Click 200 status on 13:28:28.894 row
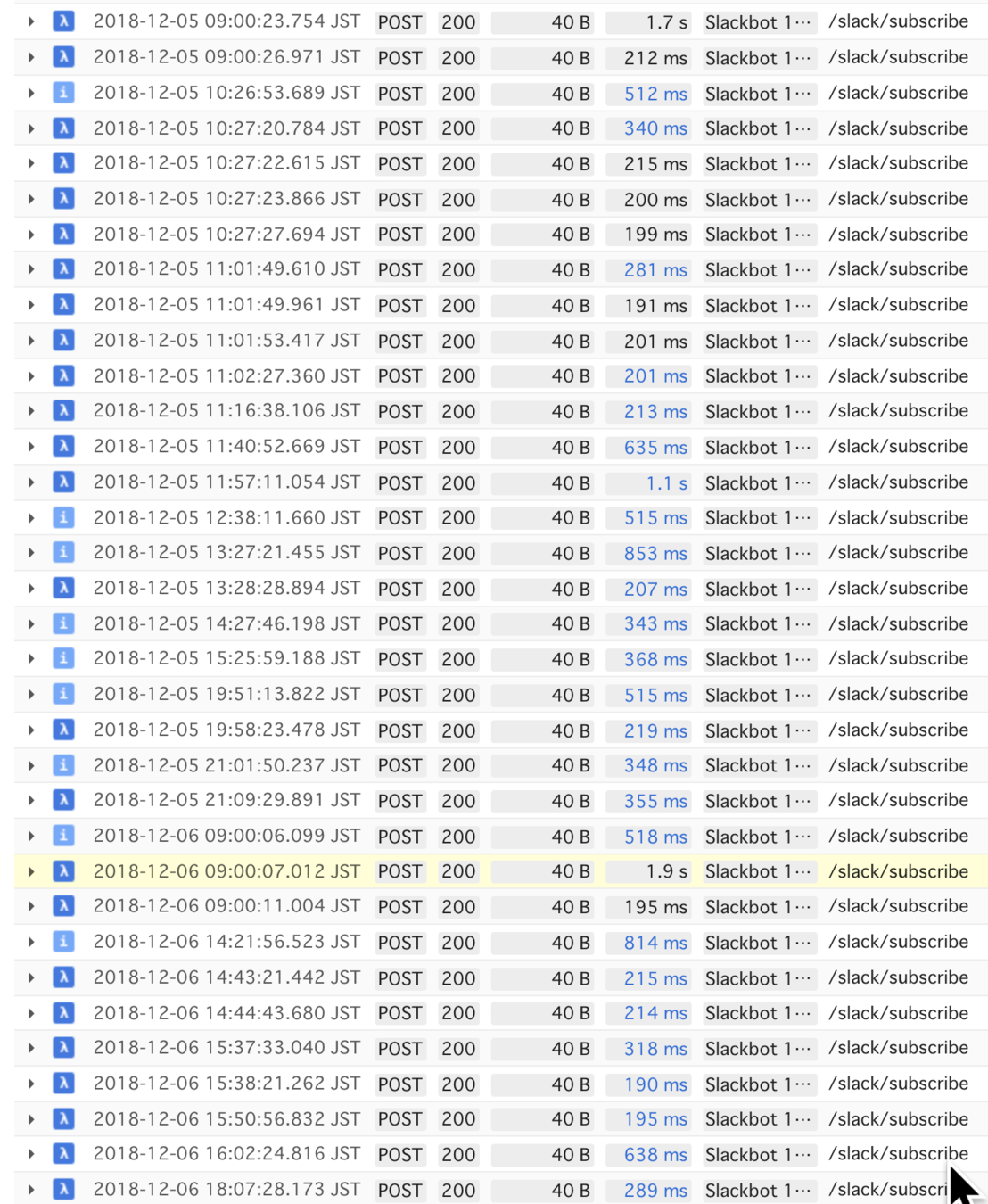Image resolution: width=988 pixels, height=1204 pixels. tap(458, 589)
